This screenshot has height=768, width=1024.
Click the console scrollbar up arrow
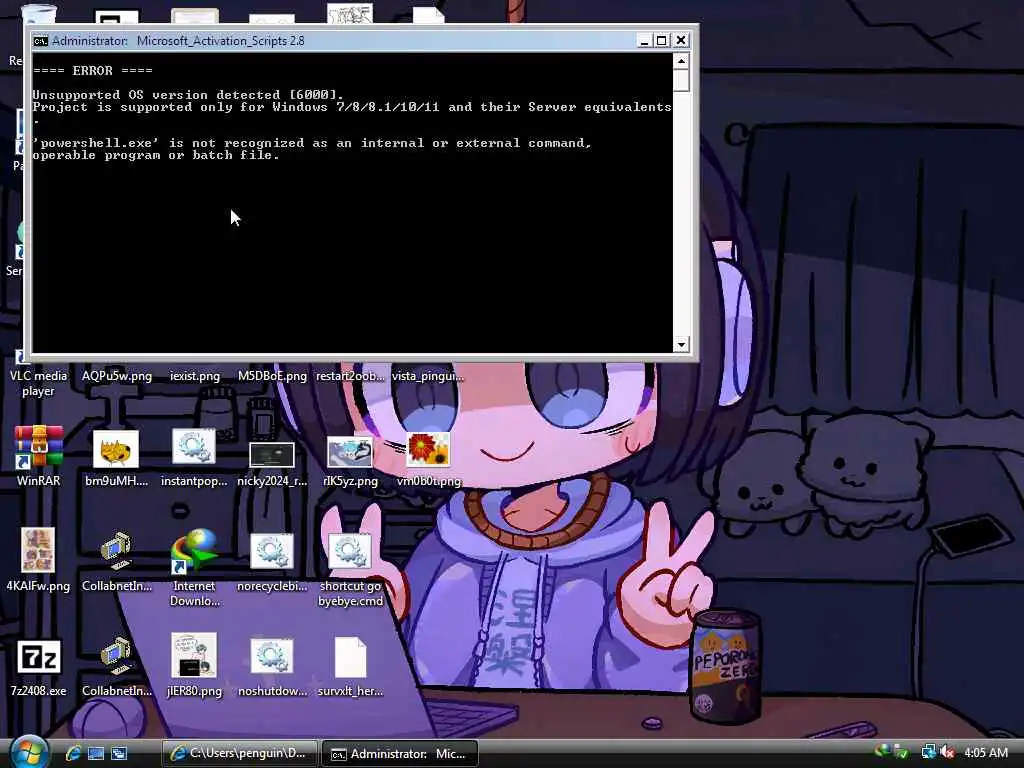point(681,61)
